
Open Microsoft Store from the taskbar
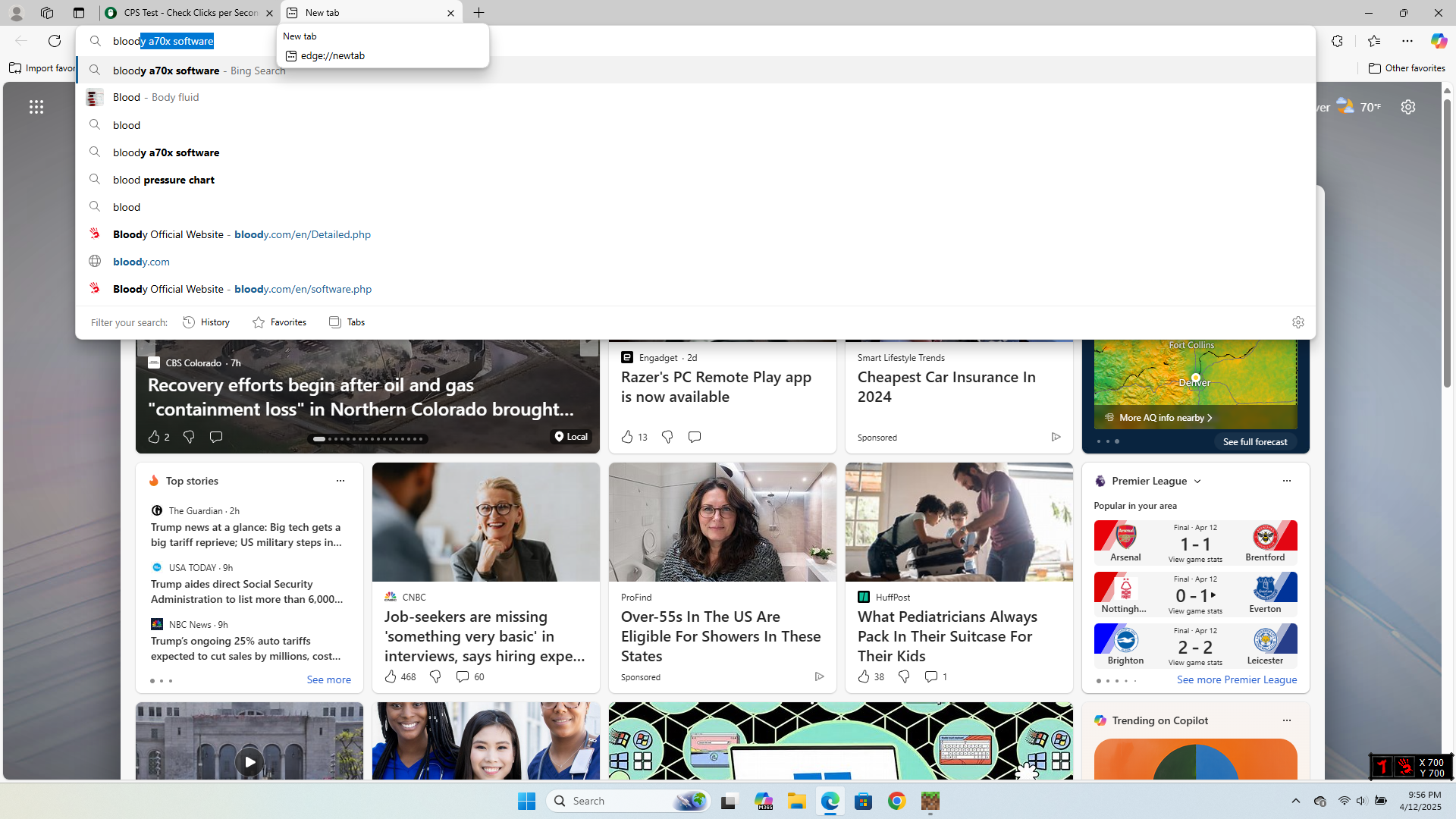click(x=864, y=801)
